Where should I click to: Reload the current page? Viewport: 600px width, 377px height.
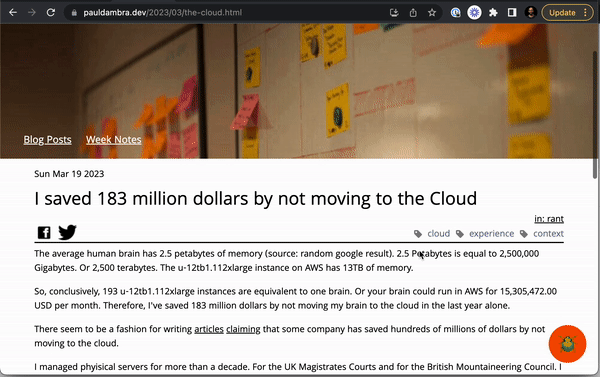(x=51, y=13)
